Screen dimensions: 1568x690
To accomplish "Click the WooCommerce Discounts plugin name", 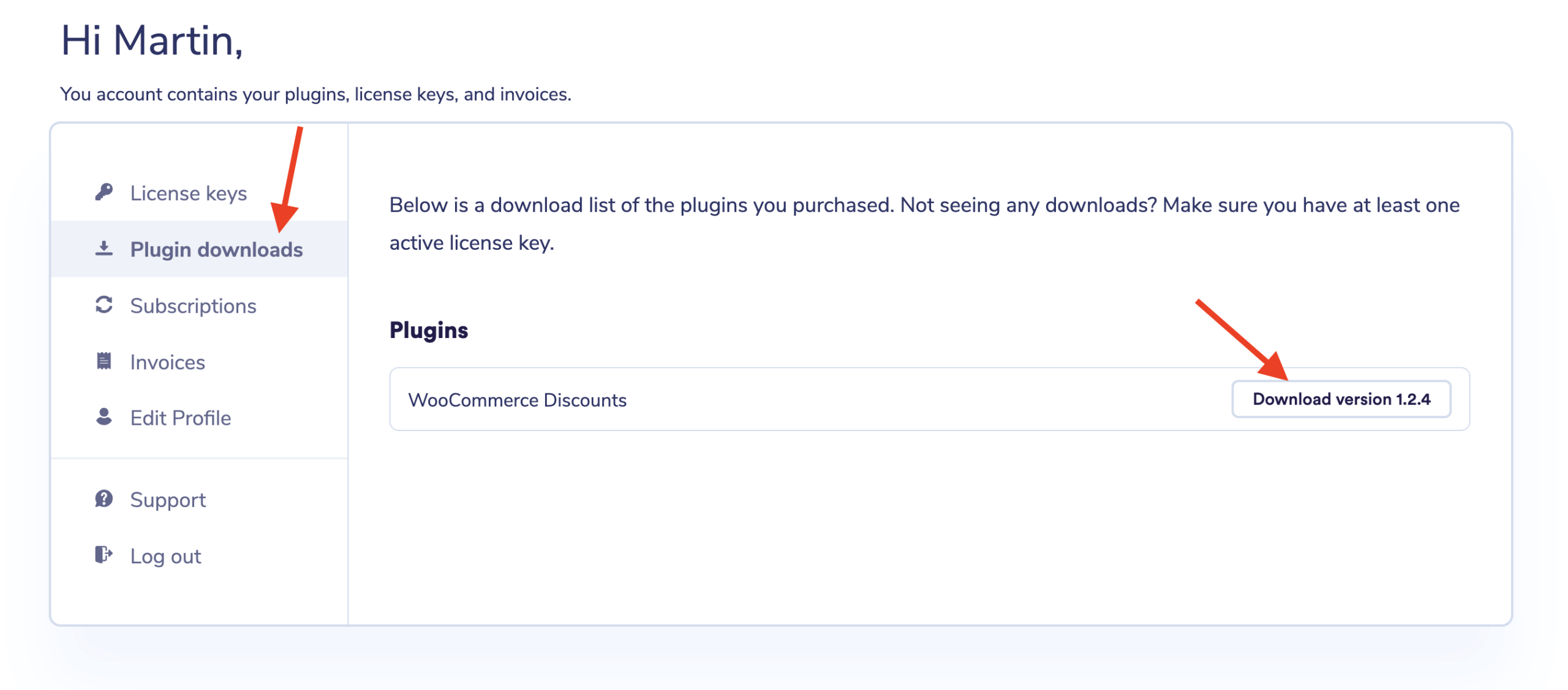I will (517, 400).
